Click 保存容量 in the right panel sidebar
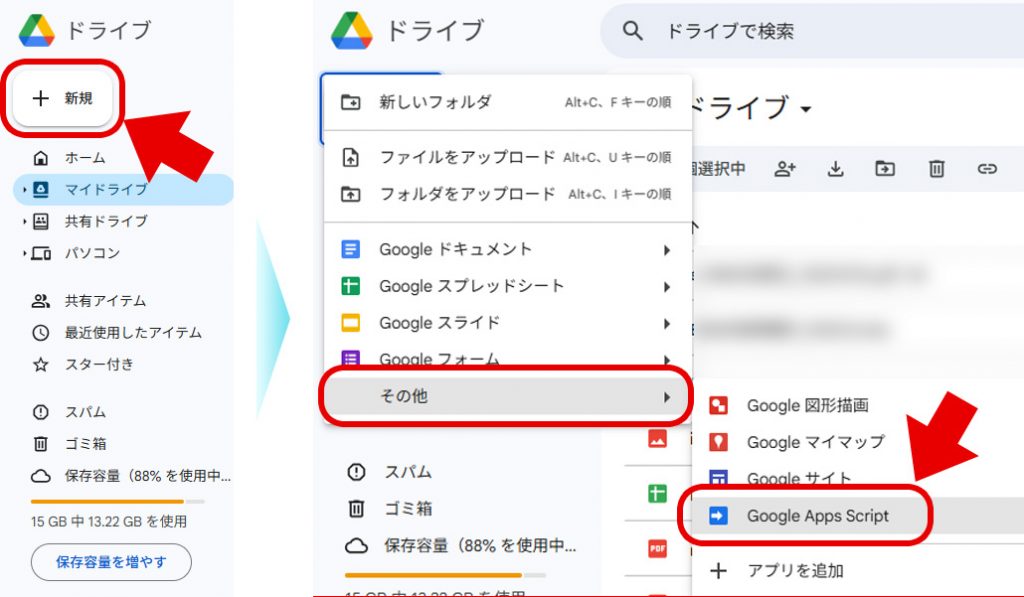The width and height of the screenshot is (1024, 597). [x=480, y=545]
